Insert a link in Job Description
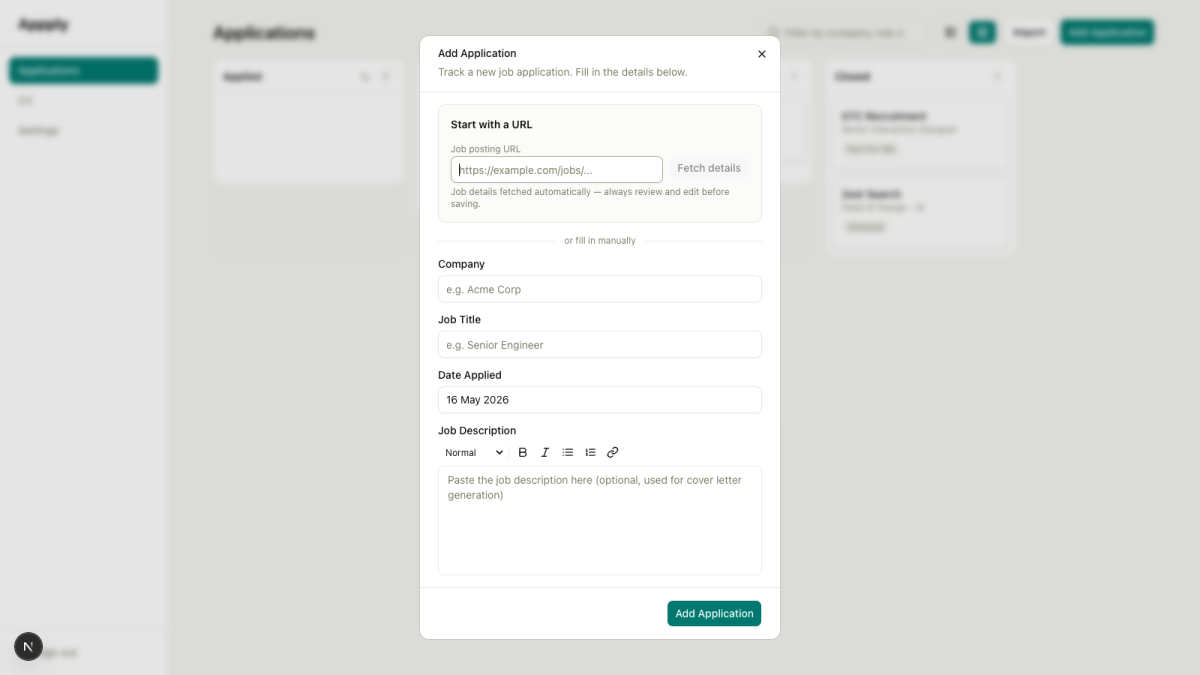Viewport: 1200px width, 675px height. point(613,453)
